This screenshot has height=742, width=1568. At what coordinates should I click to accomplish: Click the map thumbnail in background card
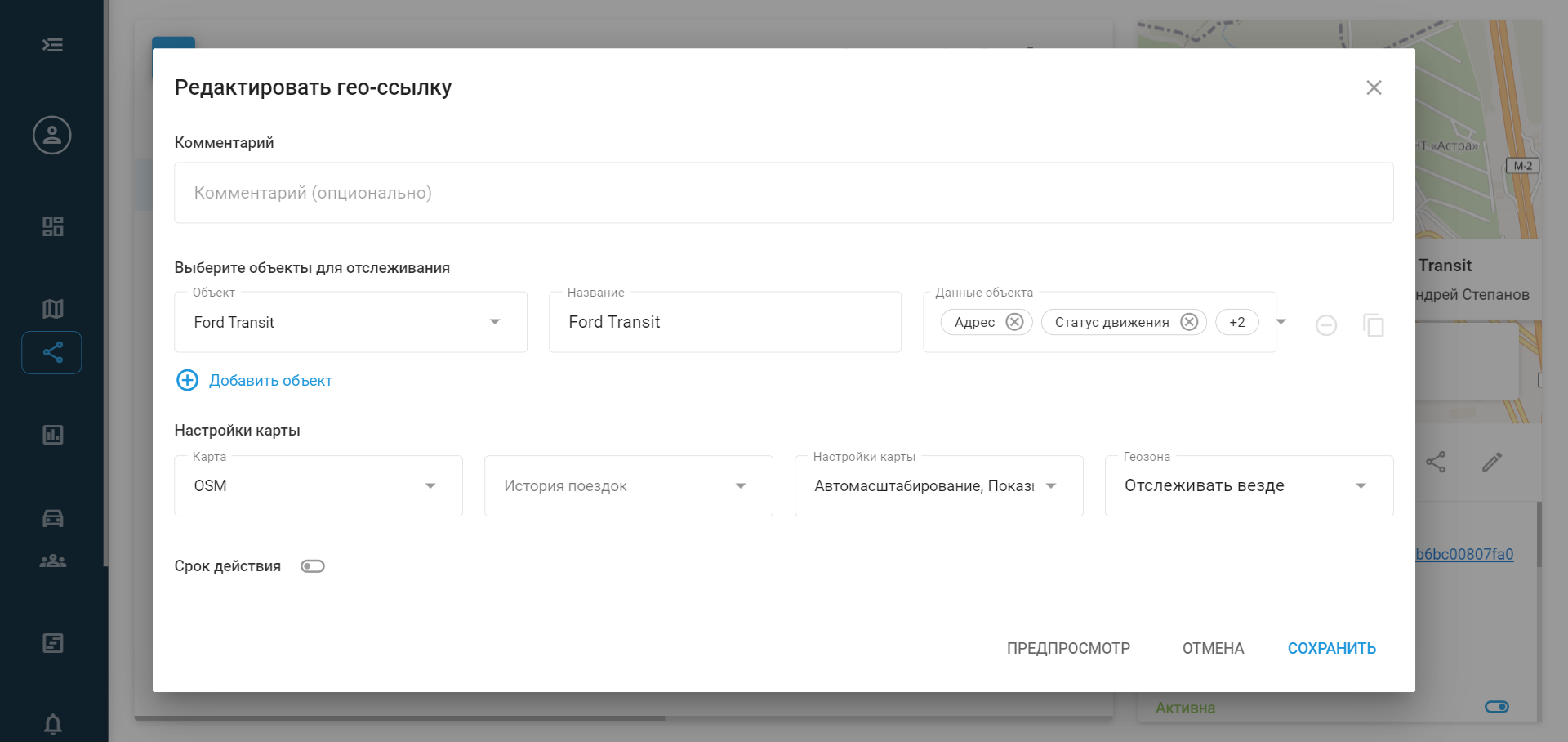(x=1478, y=129)
